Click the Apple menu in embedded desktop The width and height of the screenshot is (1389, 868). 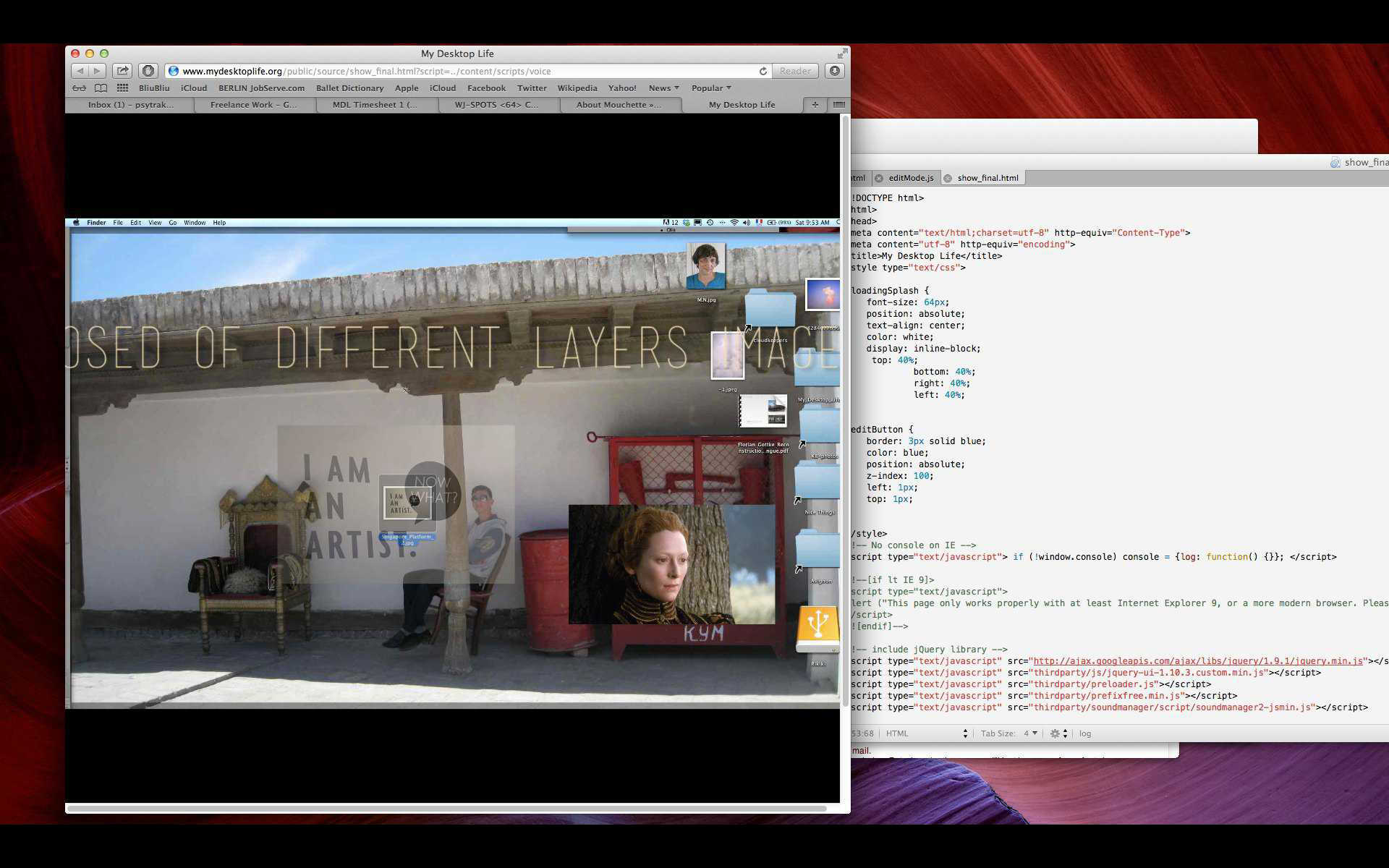tap(76, 223)
